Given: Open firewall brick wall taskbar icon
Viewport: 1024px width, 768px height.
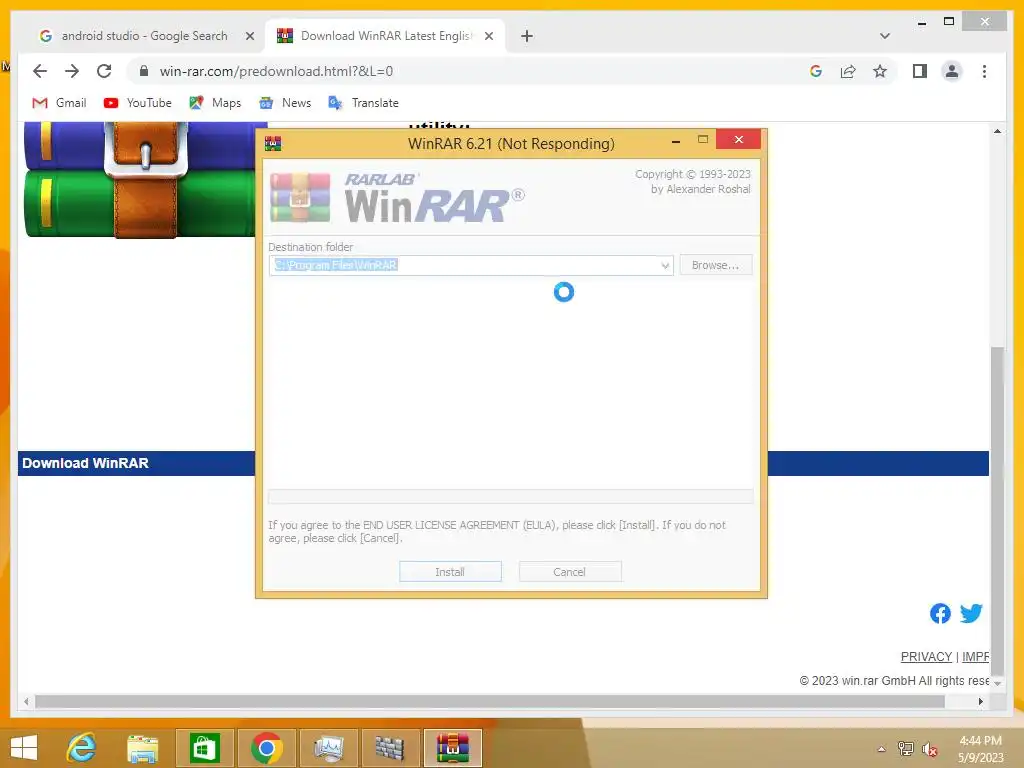Looking at the screenshot, I should click(390, 748).
